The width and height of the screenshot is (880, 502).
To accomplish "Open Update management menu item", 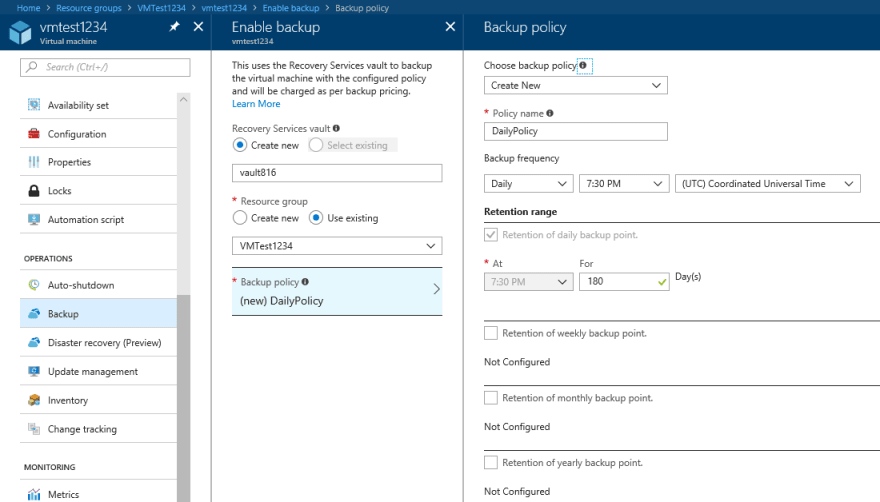I will 98,371.
